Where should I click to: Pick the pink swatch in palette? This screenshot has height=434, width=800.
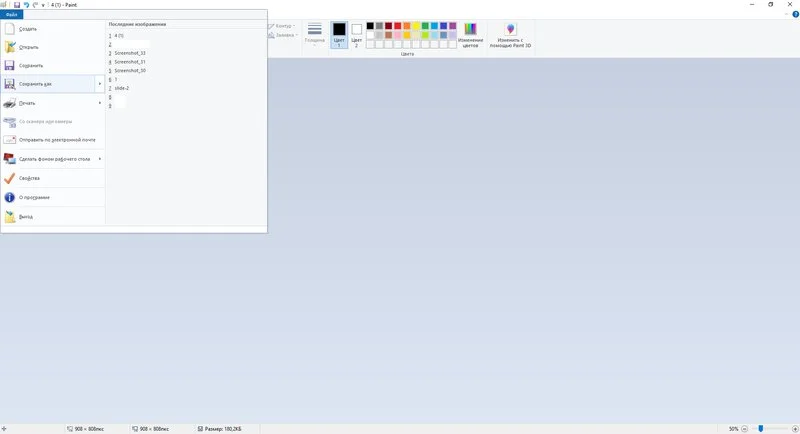pyautogui.click(x=397, y=35)
